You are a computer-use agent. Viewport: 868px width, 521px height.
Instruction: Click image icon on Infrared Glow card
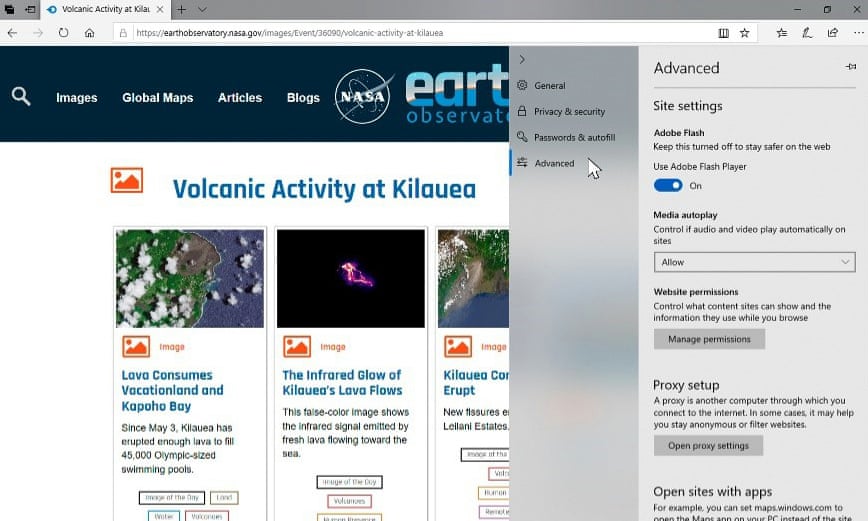[297, 347]
